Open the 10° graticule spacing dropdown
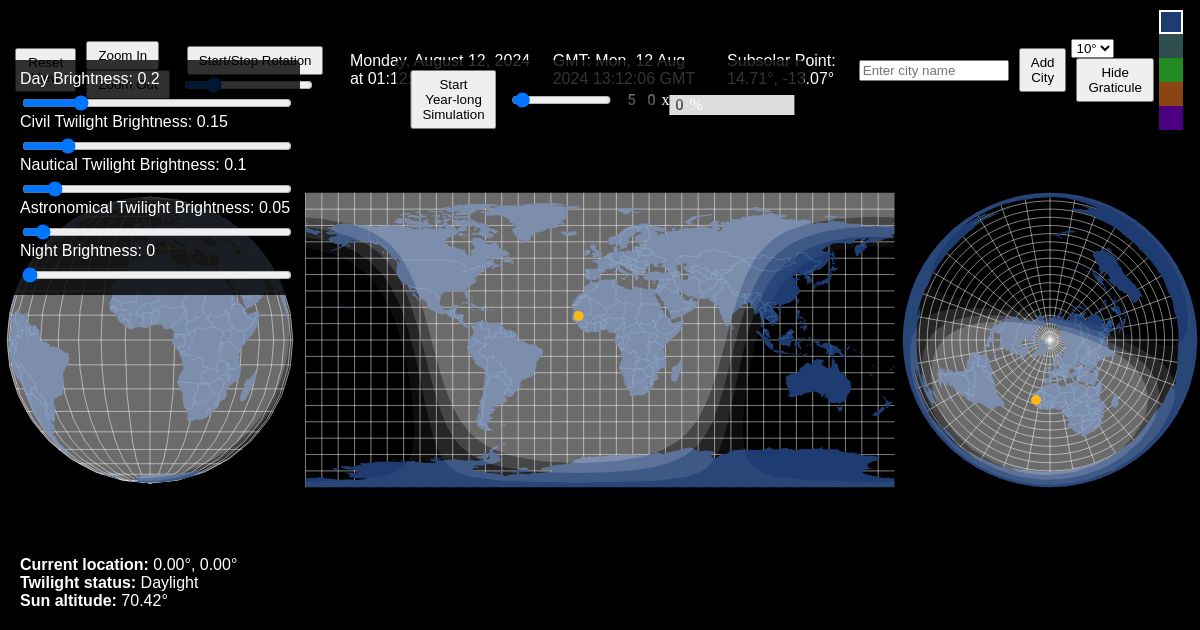The image size is (1200, 630). click(1092, 48)
